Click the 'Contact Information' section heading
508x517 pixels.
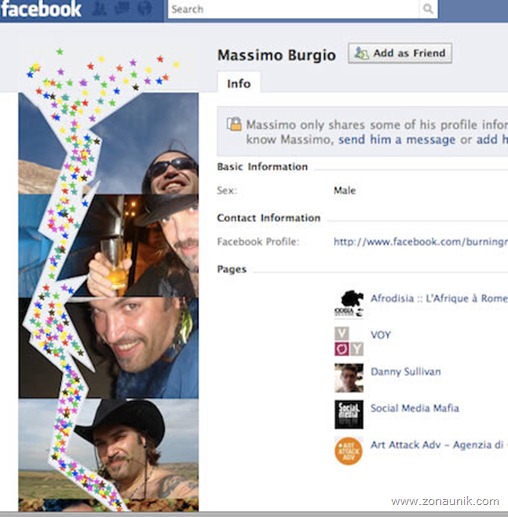pyautogui.click(x=269, y=218)
